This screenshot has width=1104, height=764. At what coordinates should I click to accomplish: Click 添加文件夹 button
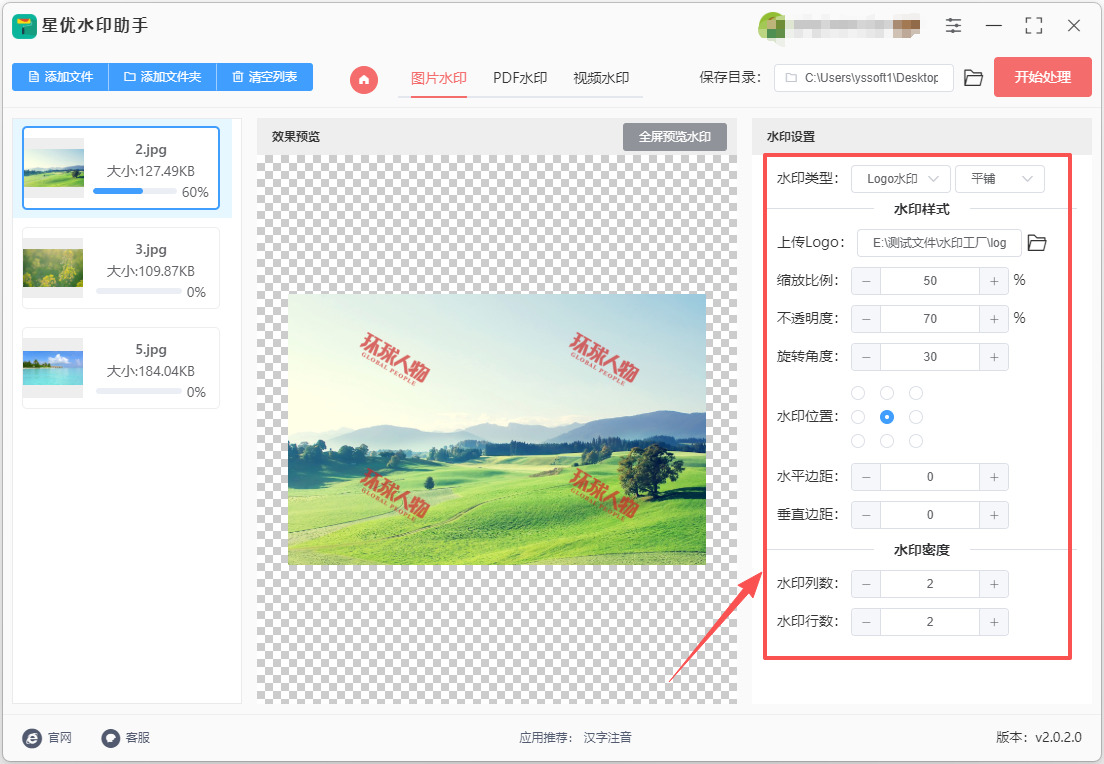pyautogui.click(x=163, y=77)
